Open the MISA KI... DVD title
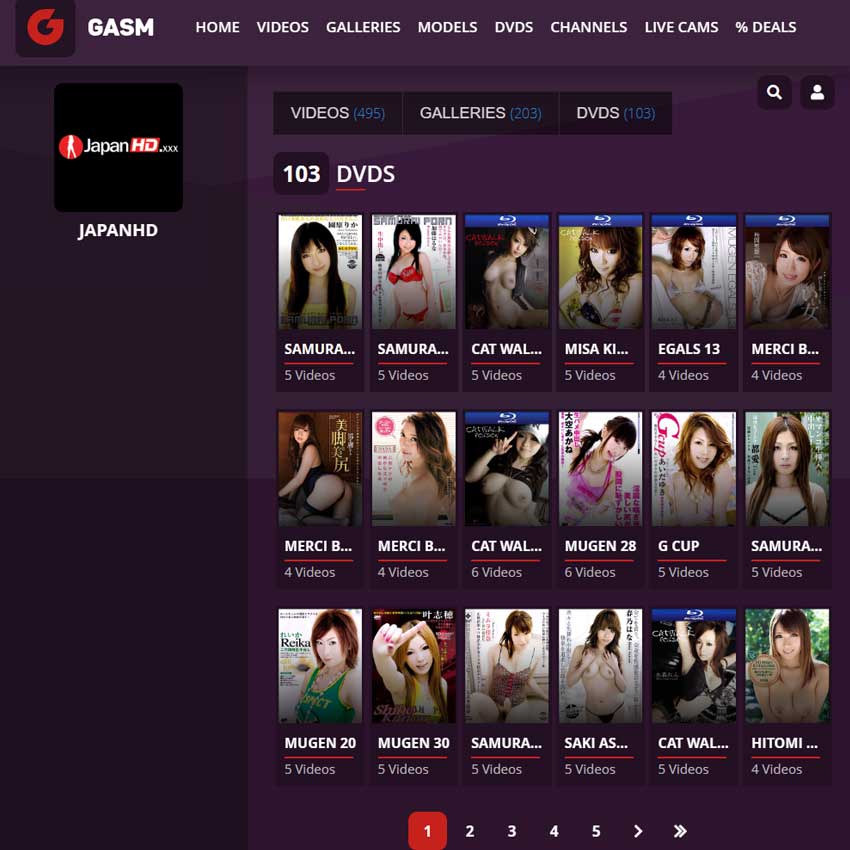Image resolution: width=850 pixels, height=850 pixels. (596, 349)
